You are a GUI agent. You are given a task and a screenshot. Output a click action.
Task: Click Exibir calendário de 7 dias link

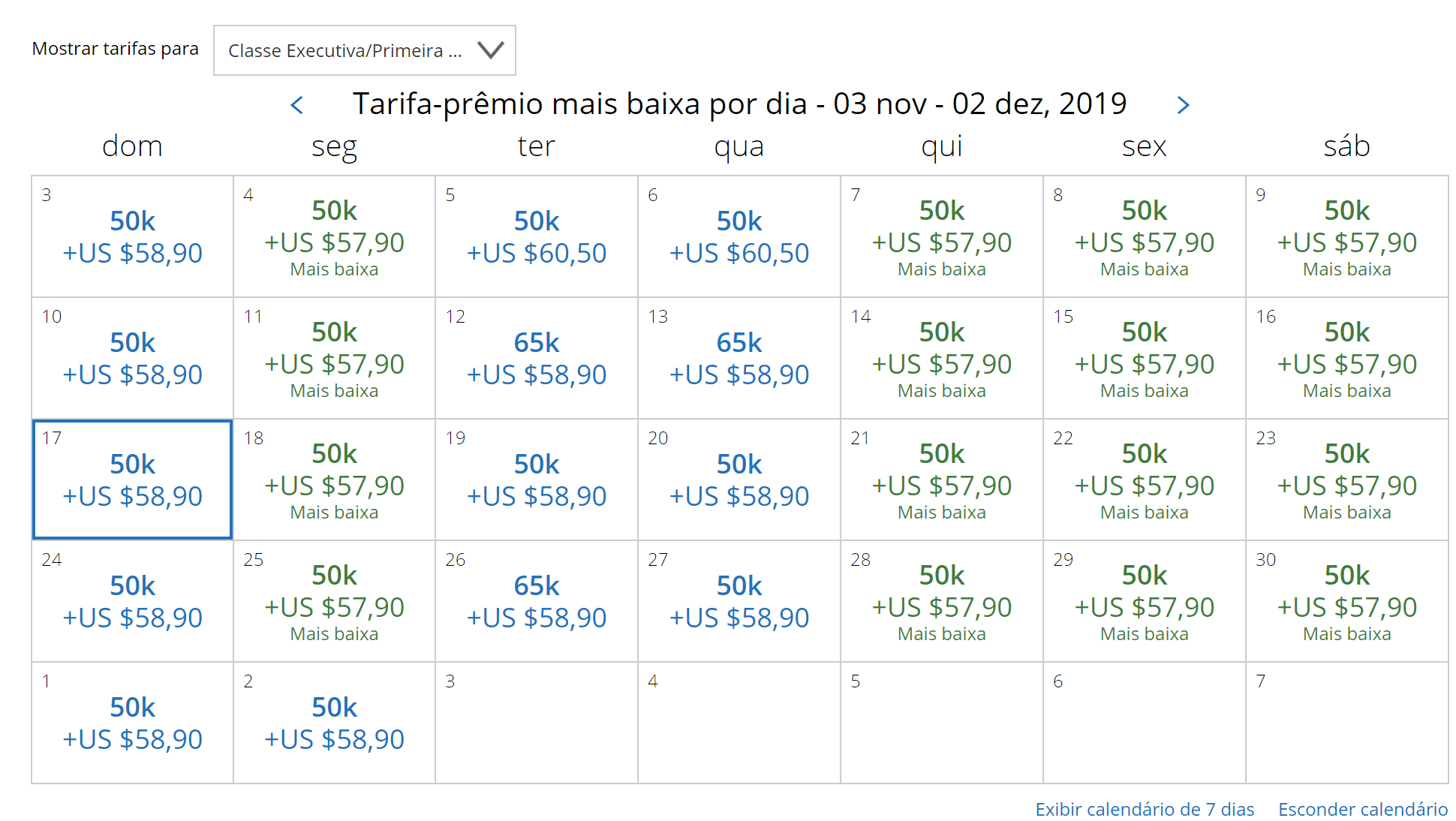click(x=1145, y=809)
